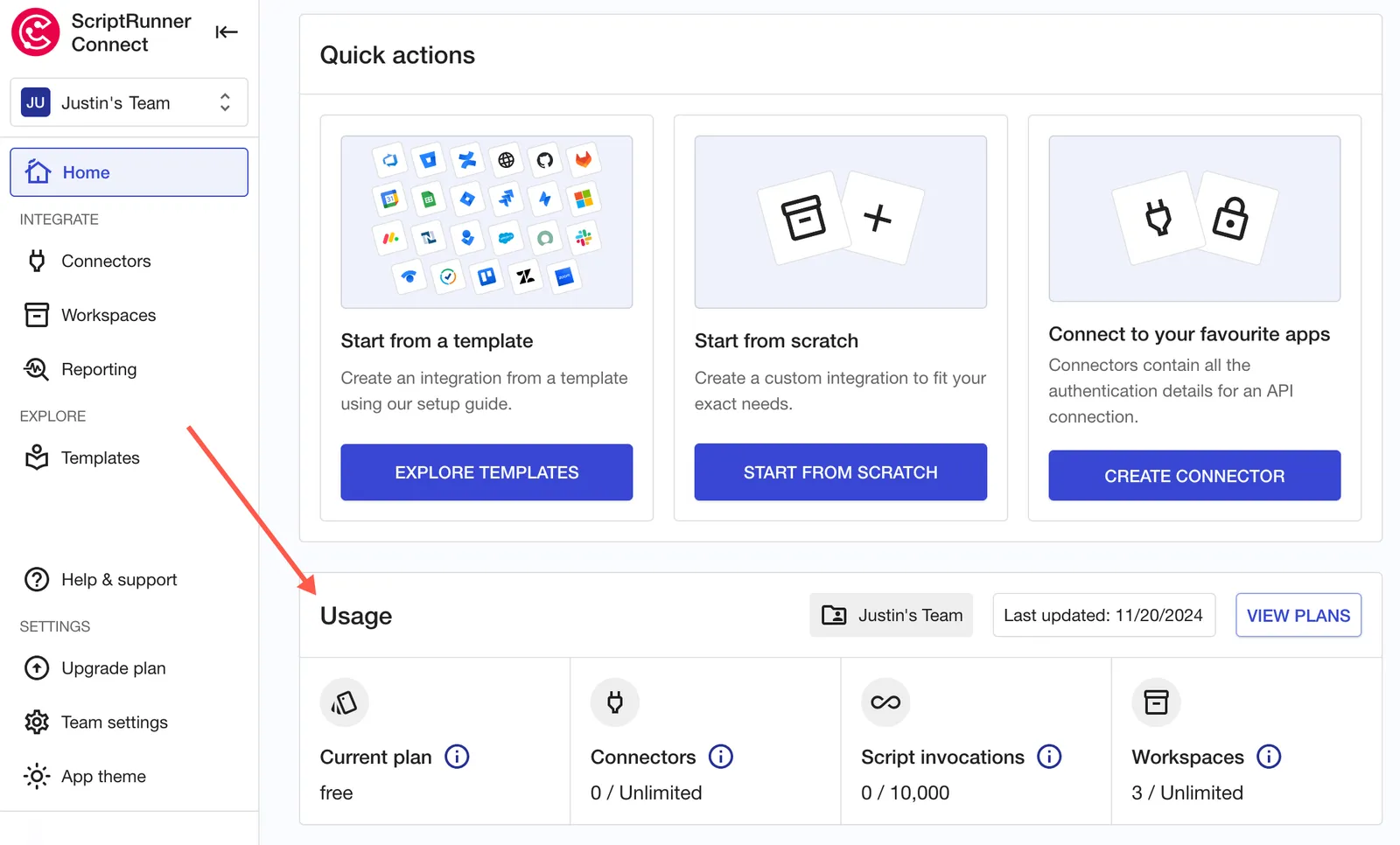The height and width of the screenshot is (845, 1400).
Task: Click the Script invocations infinity icon
Action: click(885, 702)
